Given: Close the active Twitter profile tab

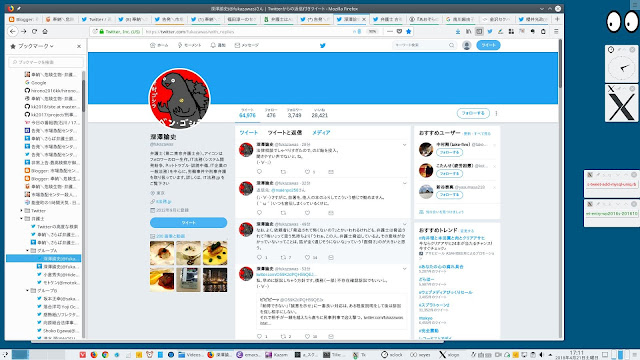Looking at the screenshot, I should 364,19.
